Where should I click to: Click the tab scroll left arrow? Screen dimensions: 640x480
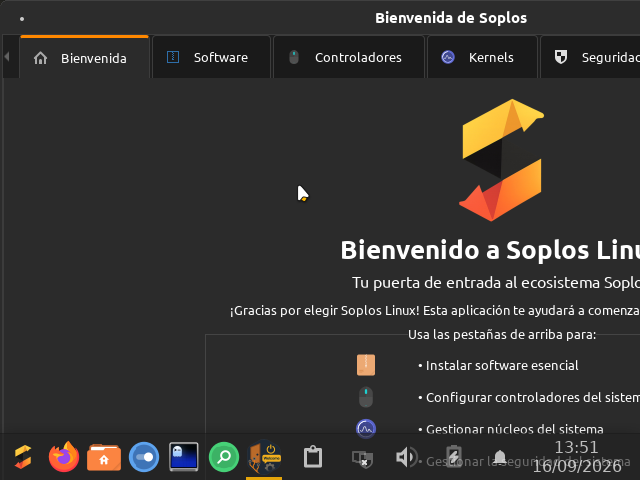[x=7, y=57]
